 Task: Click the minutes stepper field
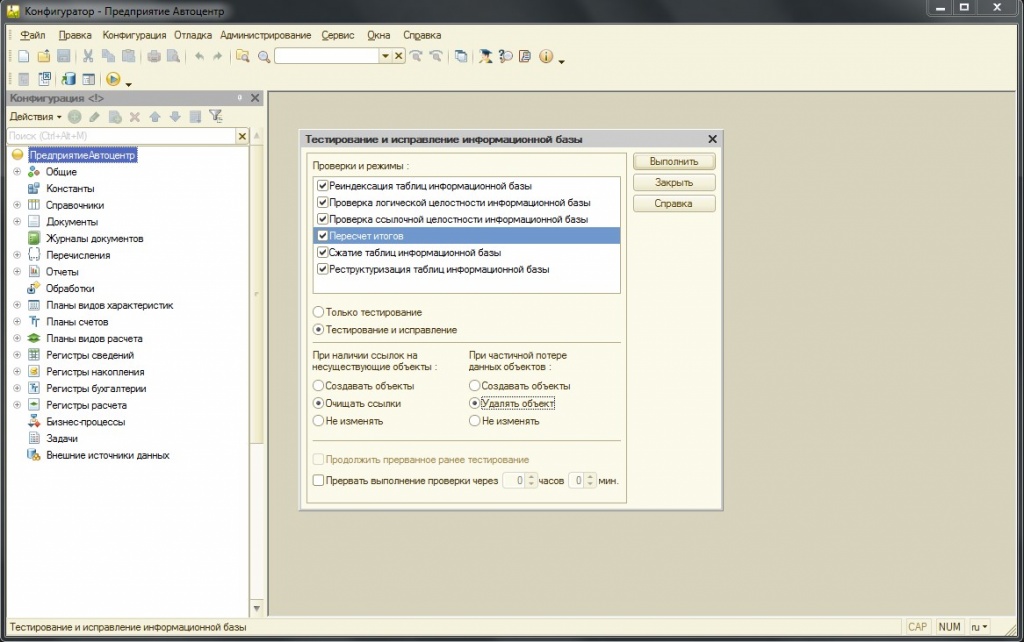click(582, 481)
